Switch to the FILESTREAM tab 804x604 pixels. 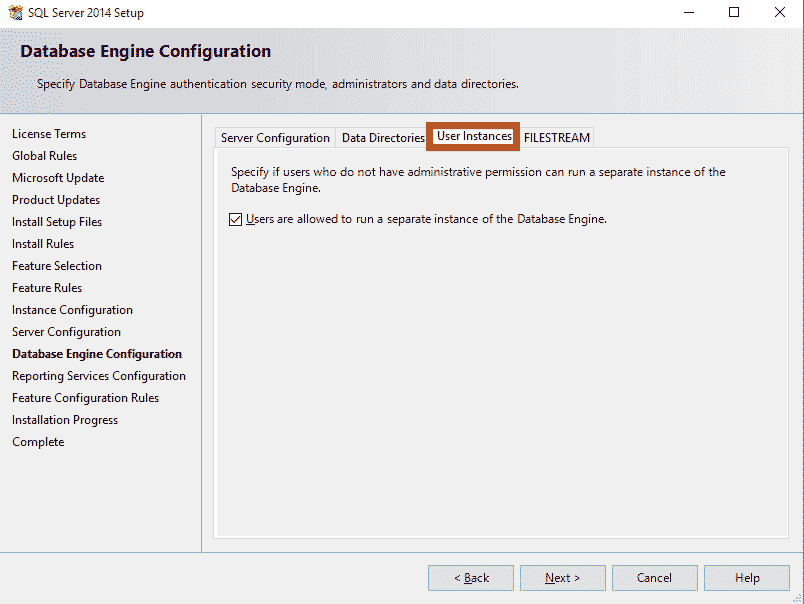(x=557, y=137)
